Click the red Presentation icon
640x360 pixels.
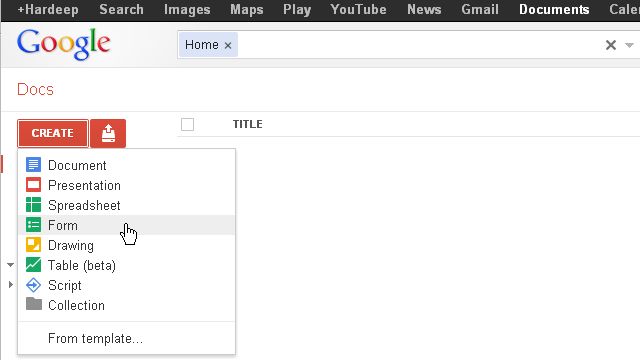point(33,185)
